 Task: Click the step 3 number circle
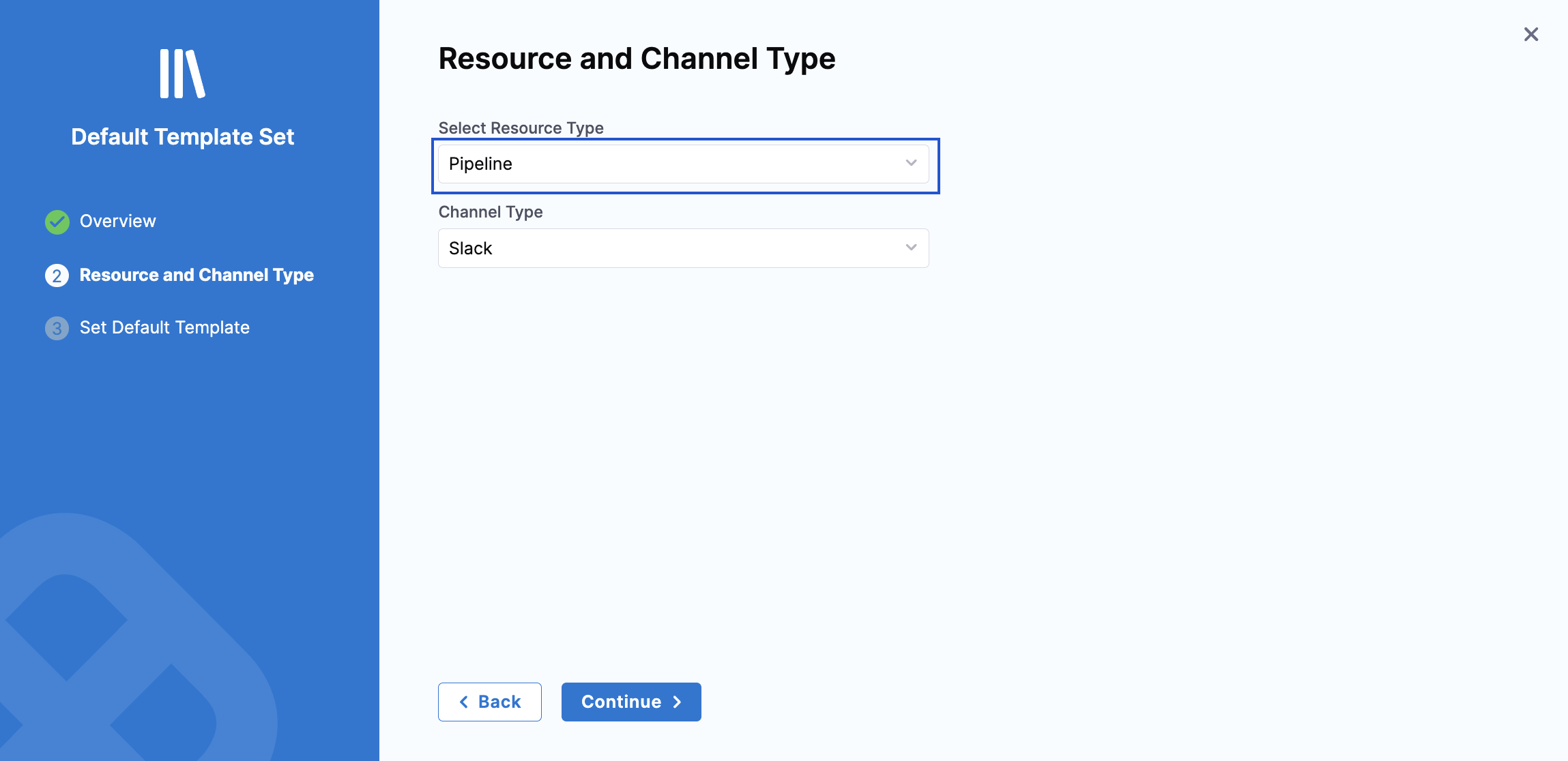click(57, 328)
